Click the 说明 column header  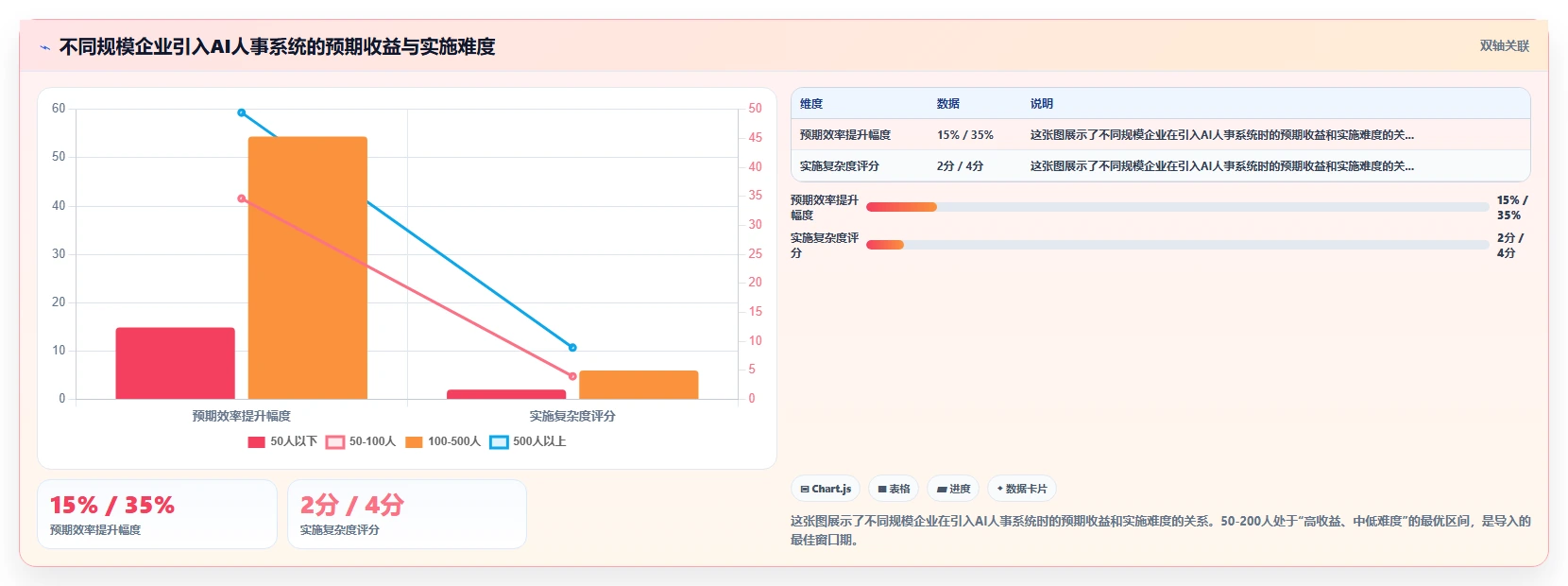click(1042, 104)
